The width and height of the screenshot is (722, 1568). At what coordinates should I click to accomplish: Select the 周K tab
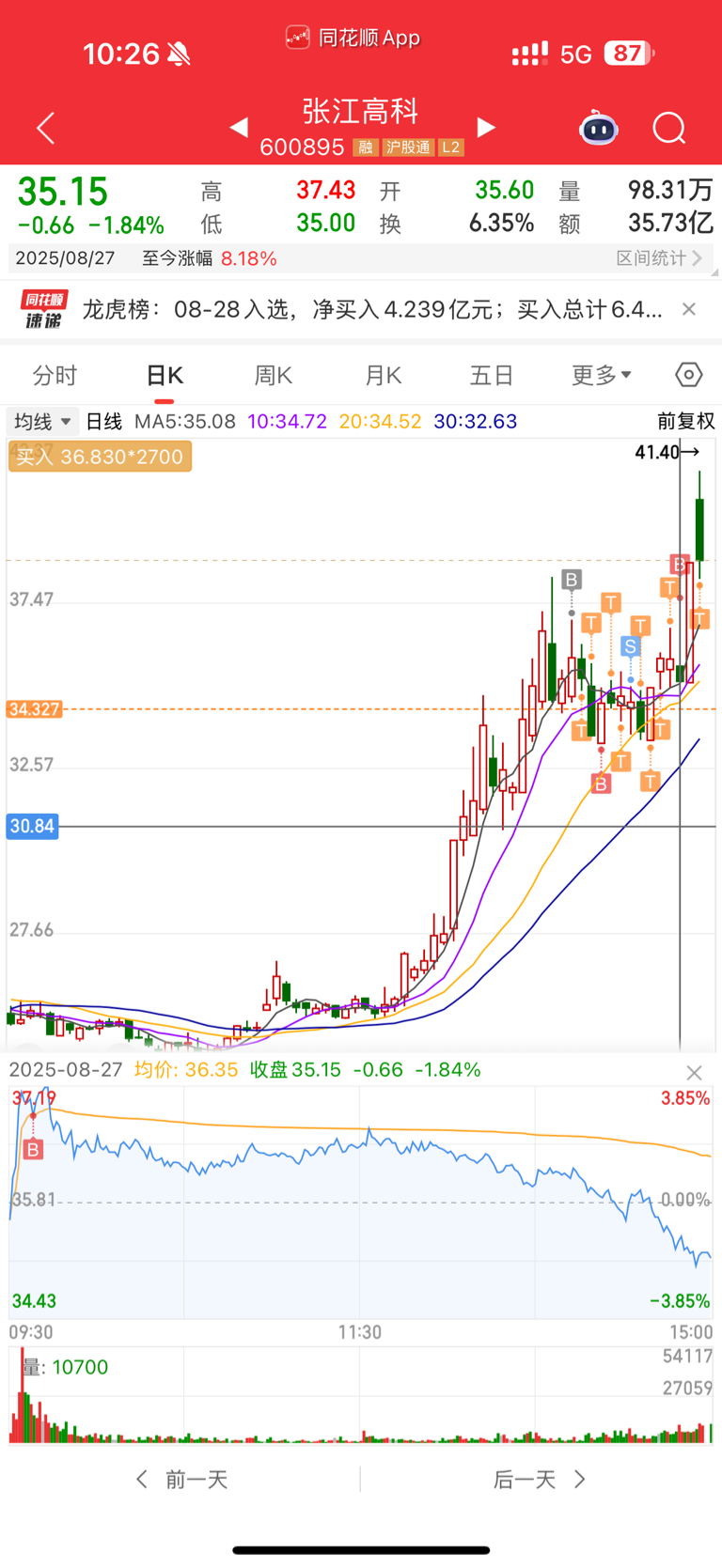[274, 376]
